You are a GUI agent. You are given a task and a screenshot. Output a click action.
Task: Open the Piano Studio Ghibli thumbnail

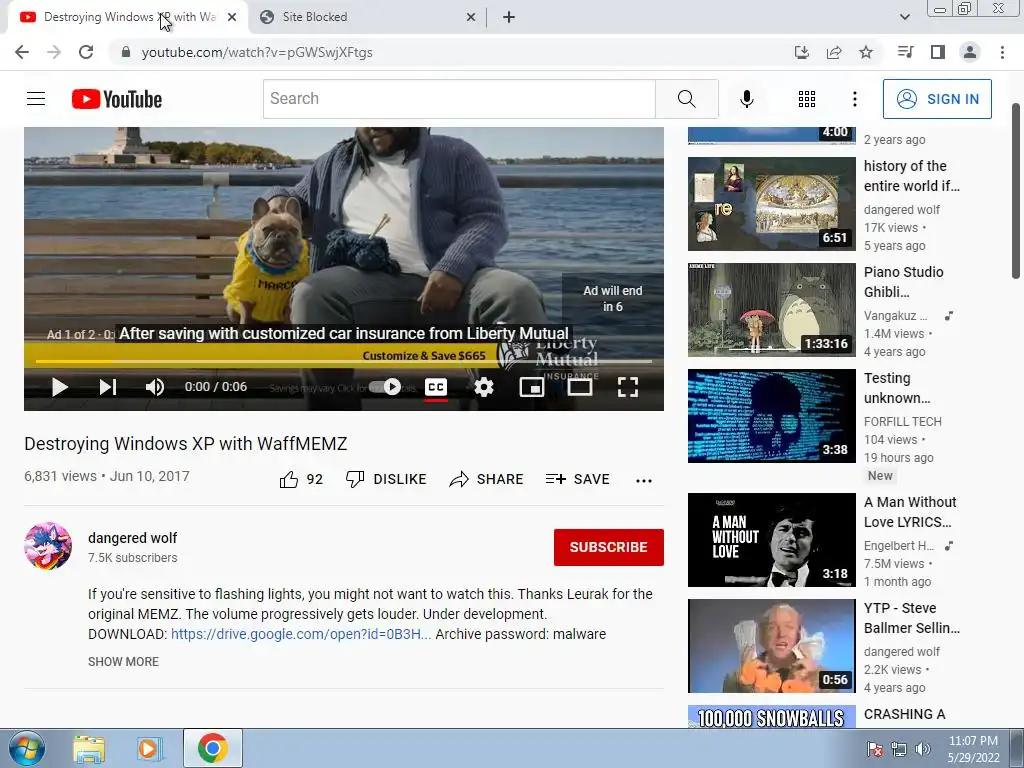771,310
